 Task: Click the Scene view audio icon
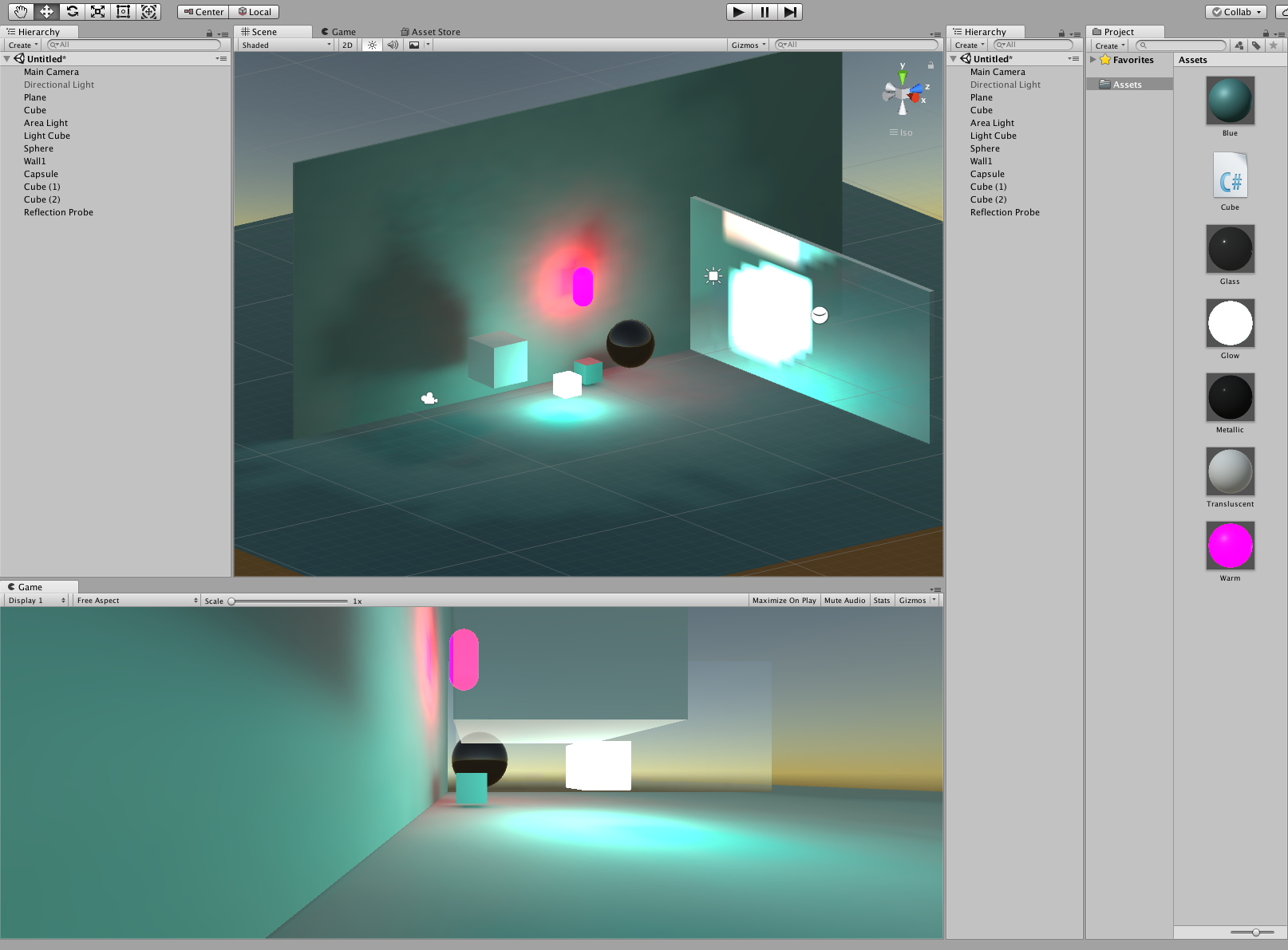pos(393,45)
